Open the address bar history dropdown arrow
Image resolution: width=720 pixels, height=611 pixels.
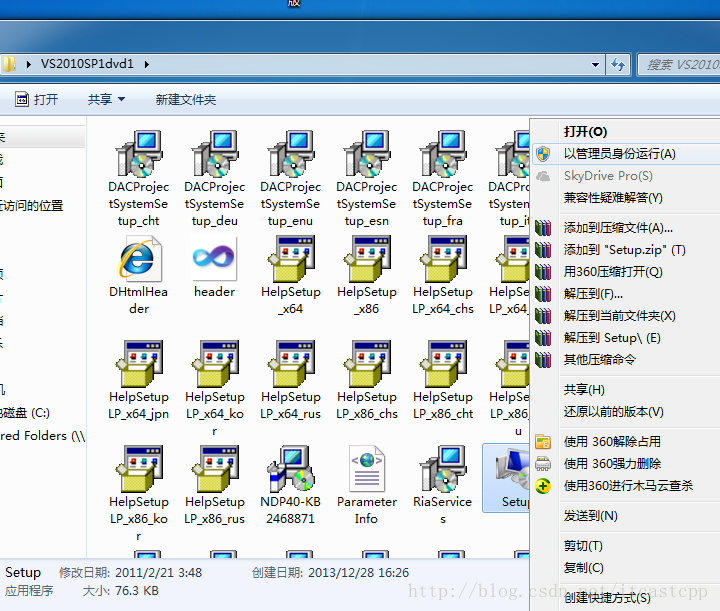click(x=595, y=65)
